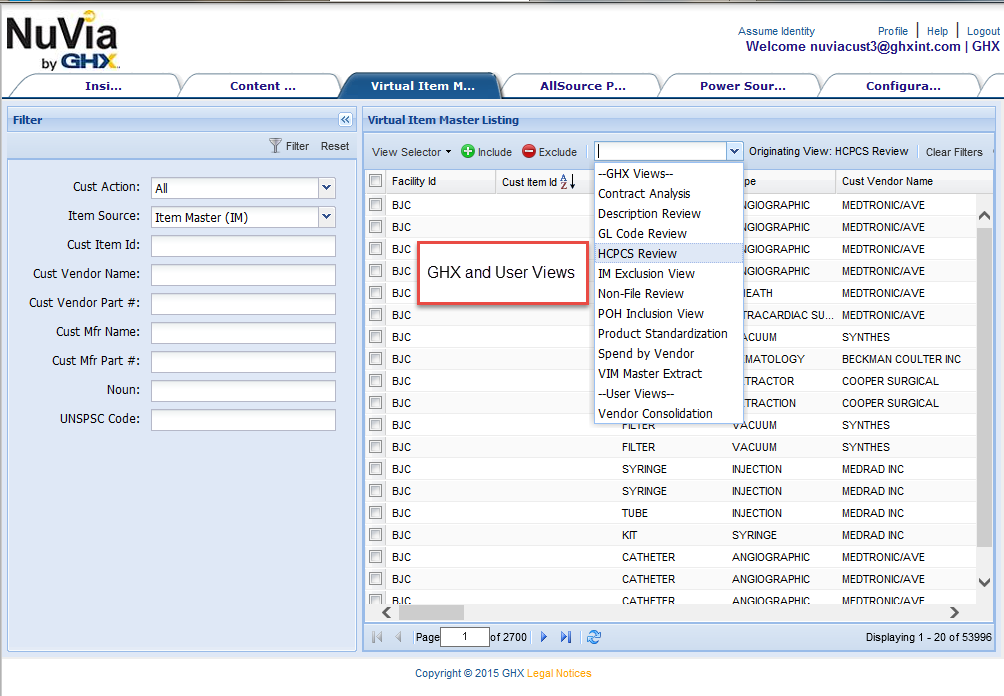The height and width of the screenshot is (696, 1004).
Task: Click the Logout link
Action: tap(983, 31)
